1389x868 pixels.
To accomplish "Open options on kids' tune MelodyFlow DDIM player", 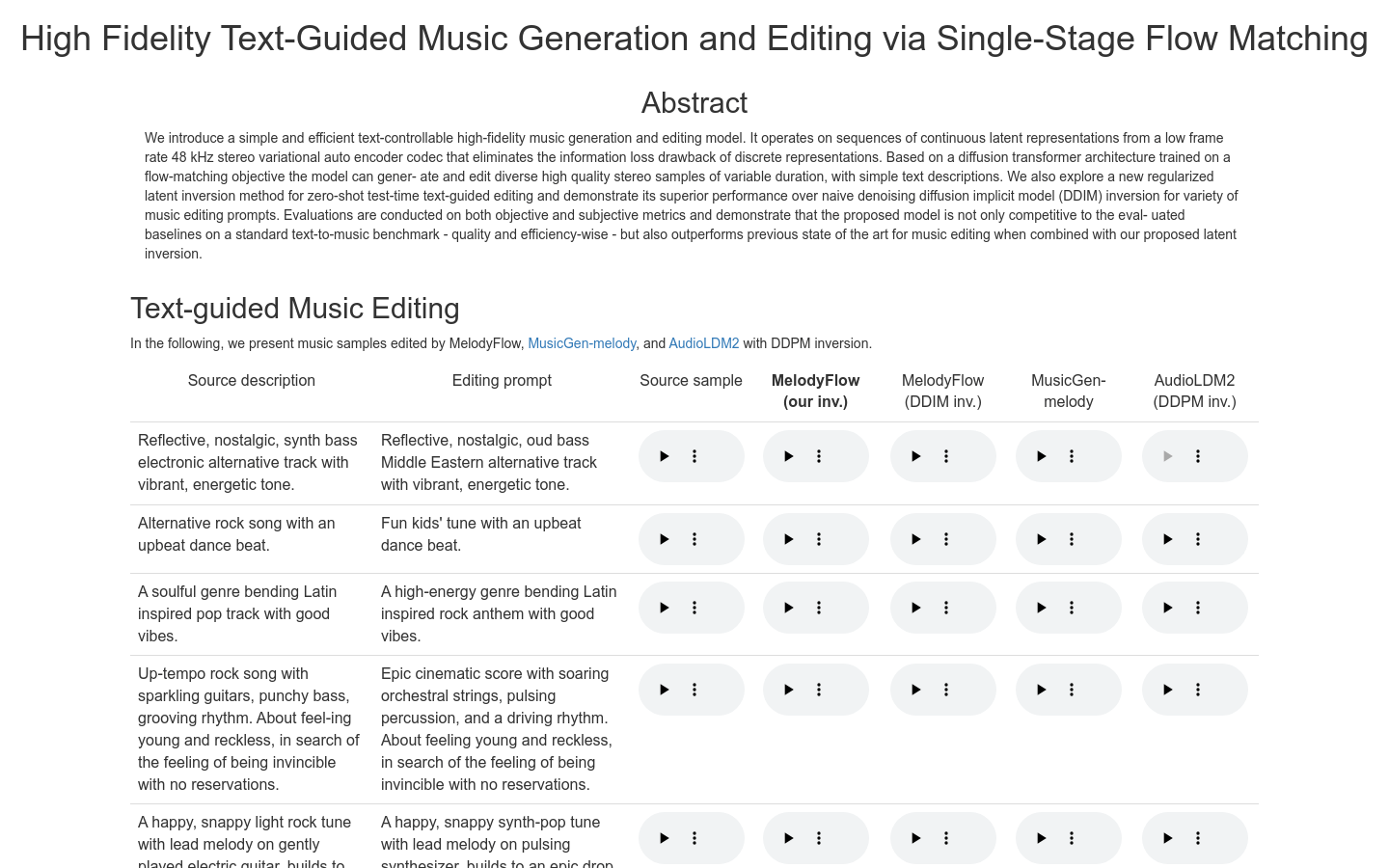I will 946,539.
